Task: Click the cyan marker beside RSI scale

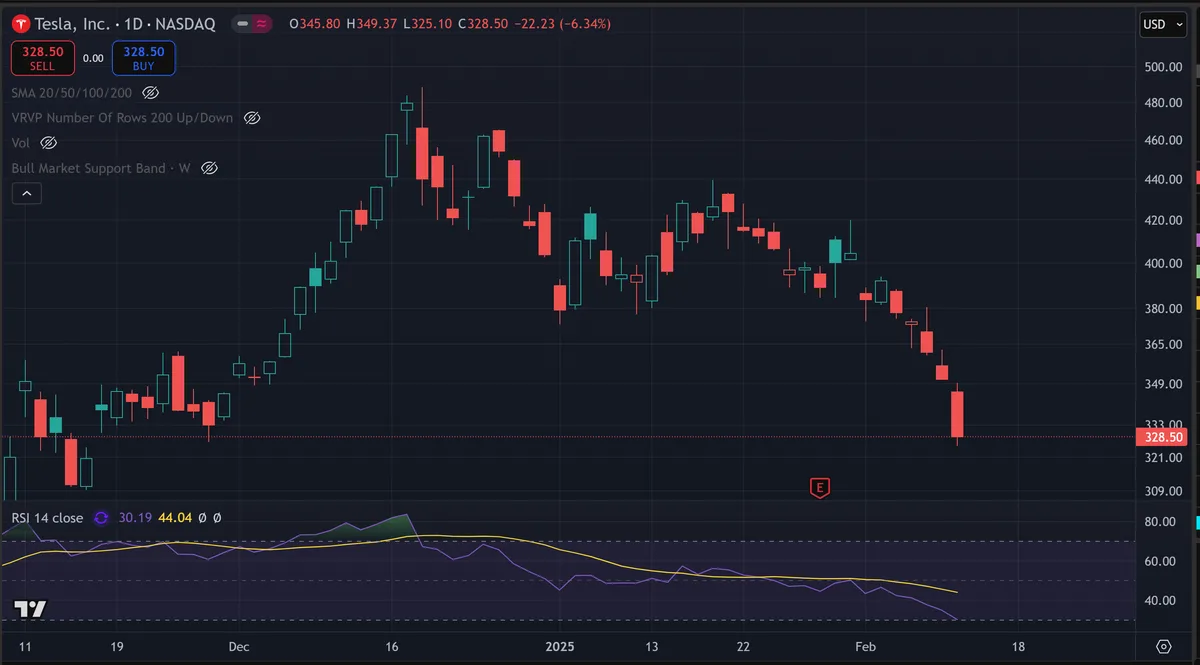Action: (x=1197, y=523)
